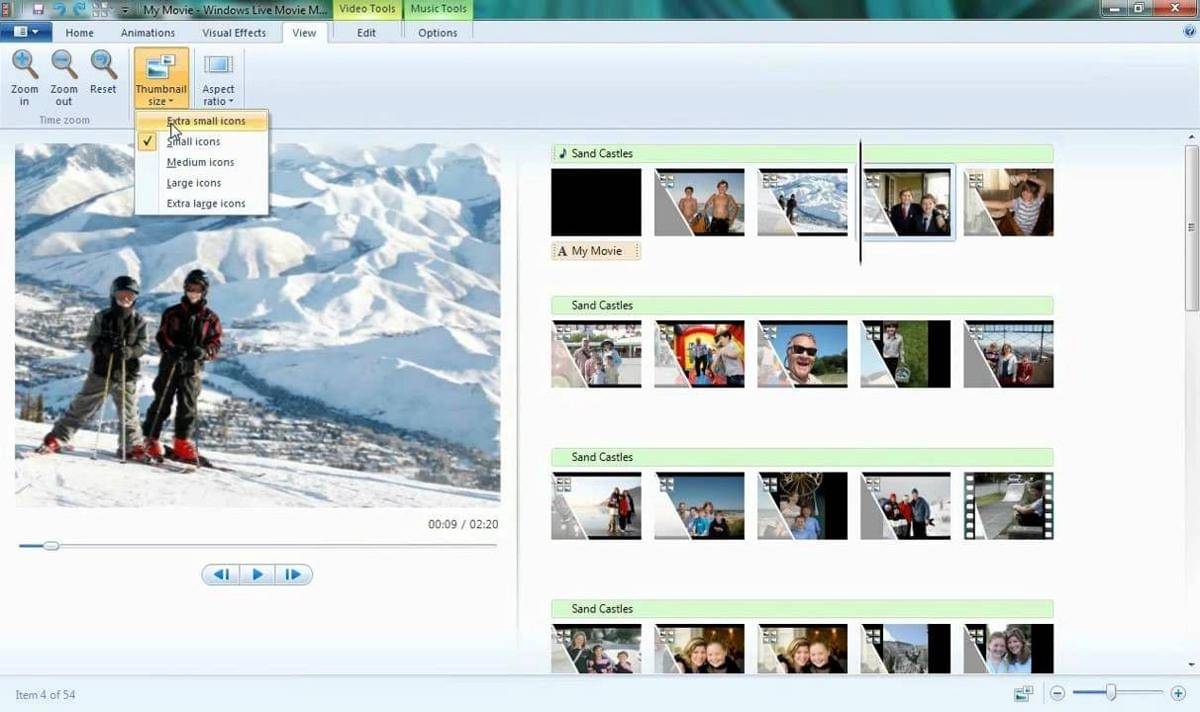Image resolution: width=1200 pixels, height=712 pixels.
Task: Choose the checked Small icons option
Action: coord(193,142)
